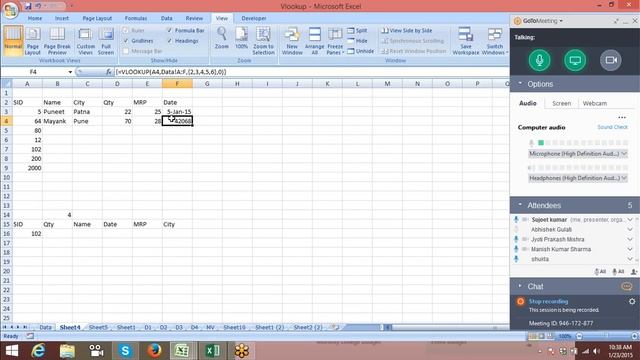Screen dimensions: 640x360
Task: Click Arrange All windows
Action: (314, 40)
